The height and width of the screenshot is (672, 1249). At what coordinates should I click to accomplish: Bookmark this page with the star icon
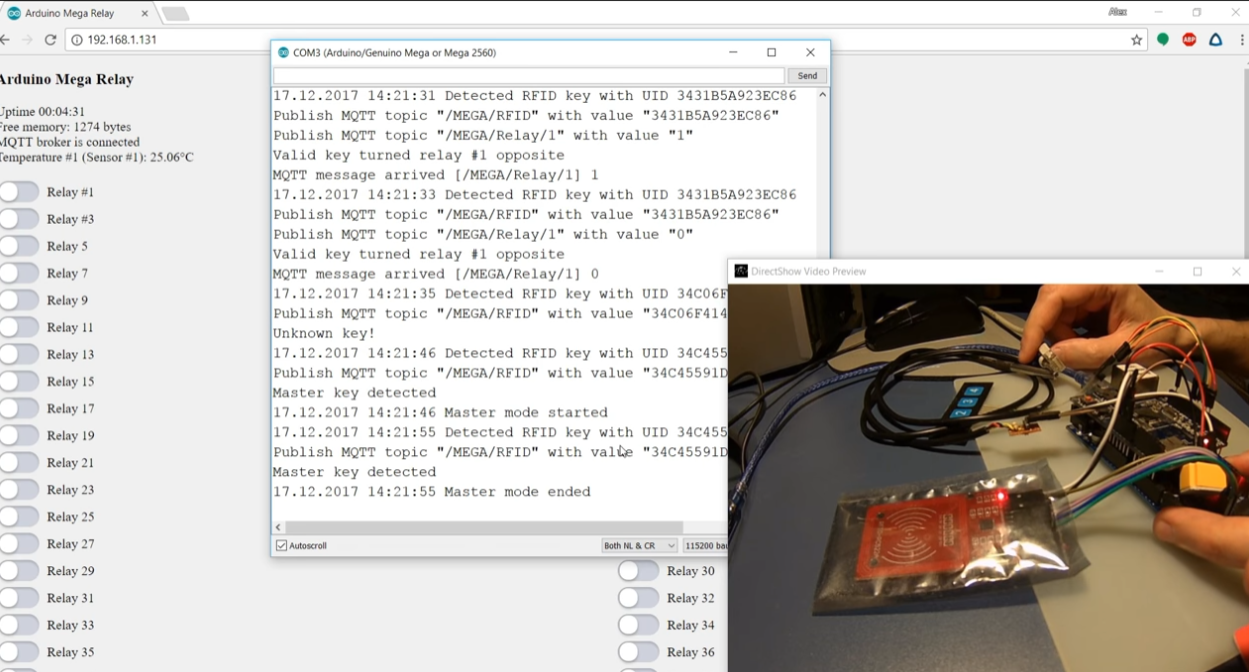point(1136,40)
